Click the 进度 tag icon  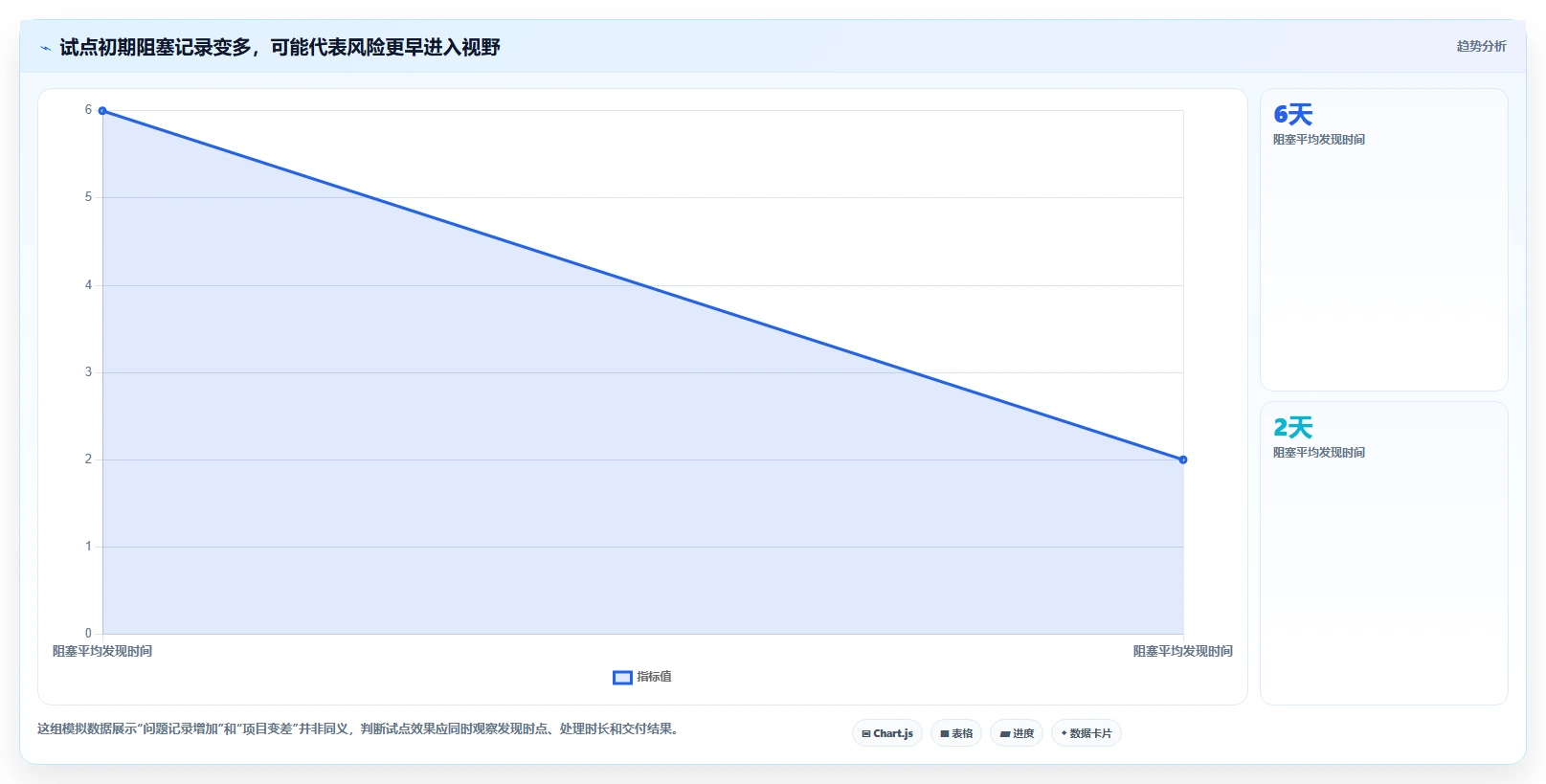pos(1005,733)
